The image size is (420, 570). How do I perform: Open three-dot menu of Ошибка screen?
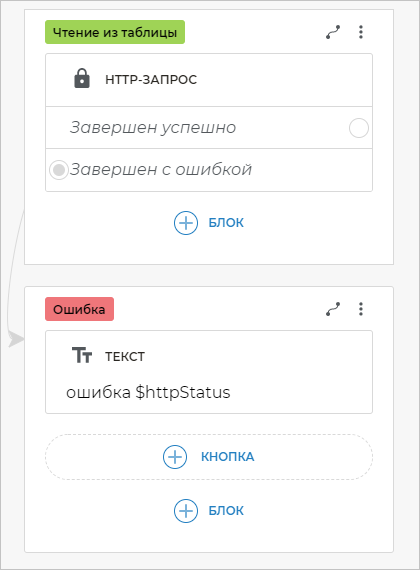(361, 309)
